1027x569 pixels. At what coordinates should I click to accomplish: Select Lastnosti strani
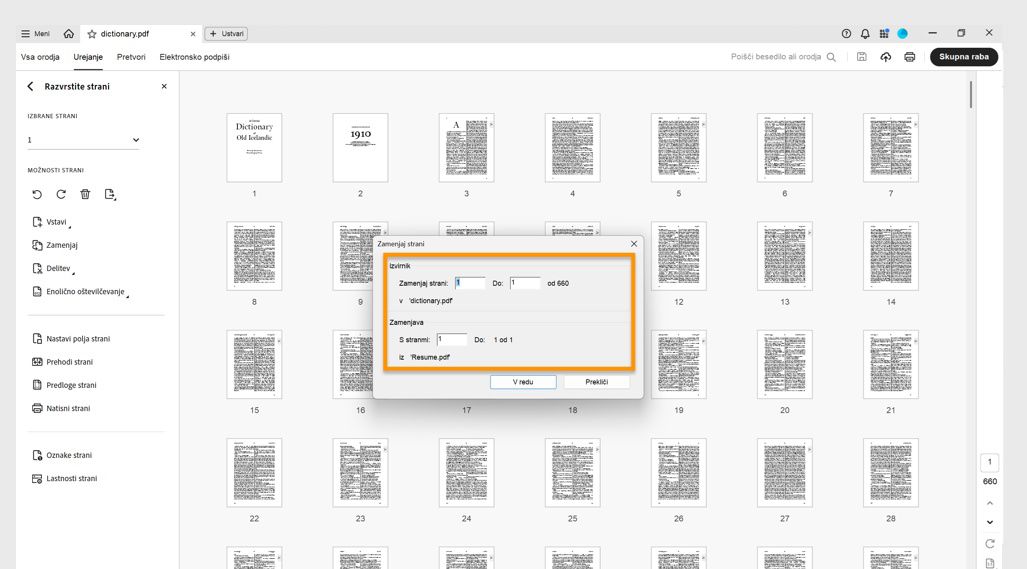[64, 479]
